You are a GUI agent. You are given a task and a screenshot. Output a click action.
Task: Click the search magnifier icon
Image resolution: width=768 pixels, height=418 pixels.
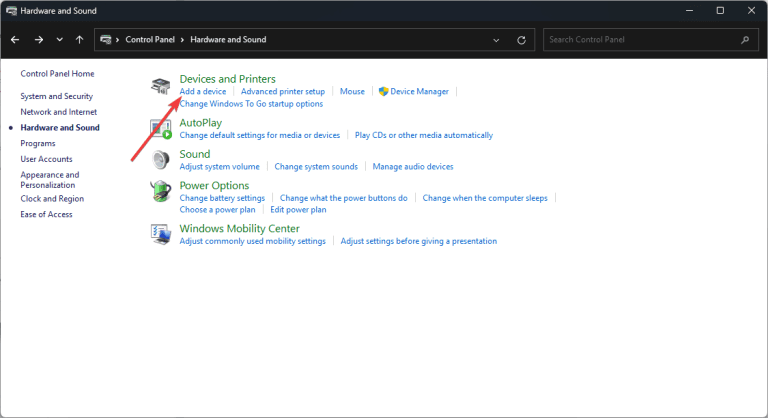coord(745,40)
